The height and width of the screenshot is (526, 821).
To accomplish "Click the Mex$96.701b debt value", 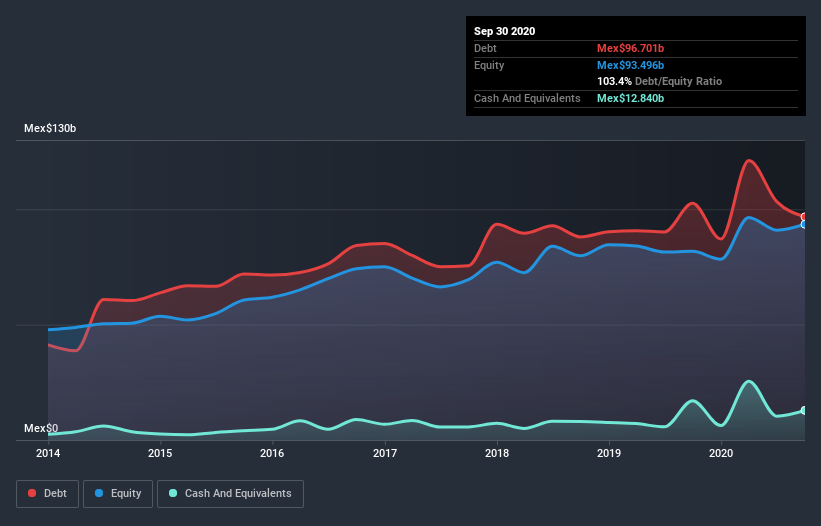I will click(x=630, y=48).
